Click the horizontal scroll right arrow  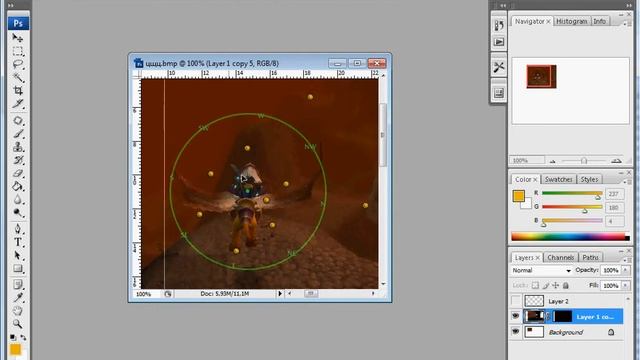pyautogui.click(x=373, y=293)
